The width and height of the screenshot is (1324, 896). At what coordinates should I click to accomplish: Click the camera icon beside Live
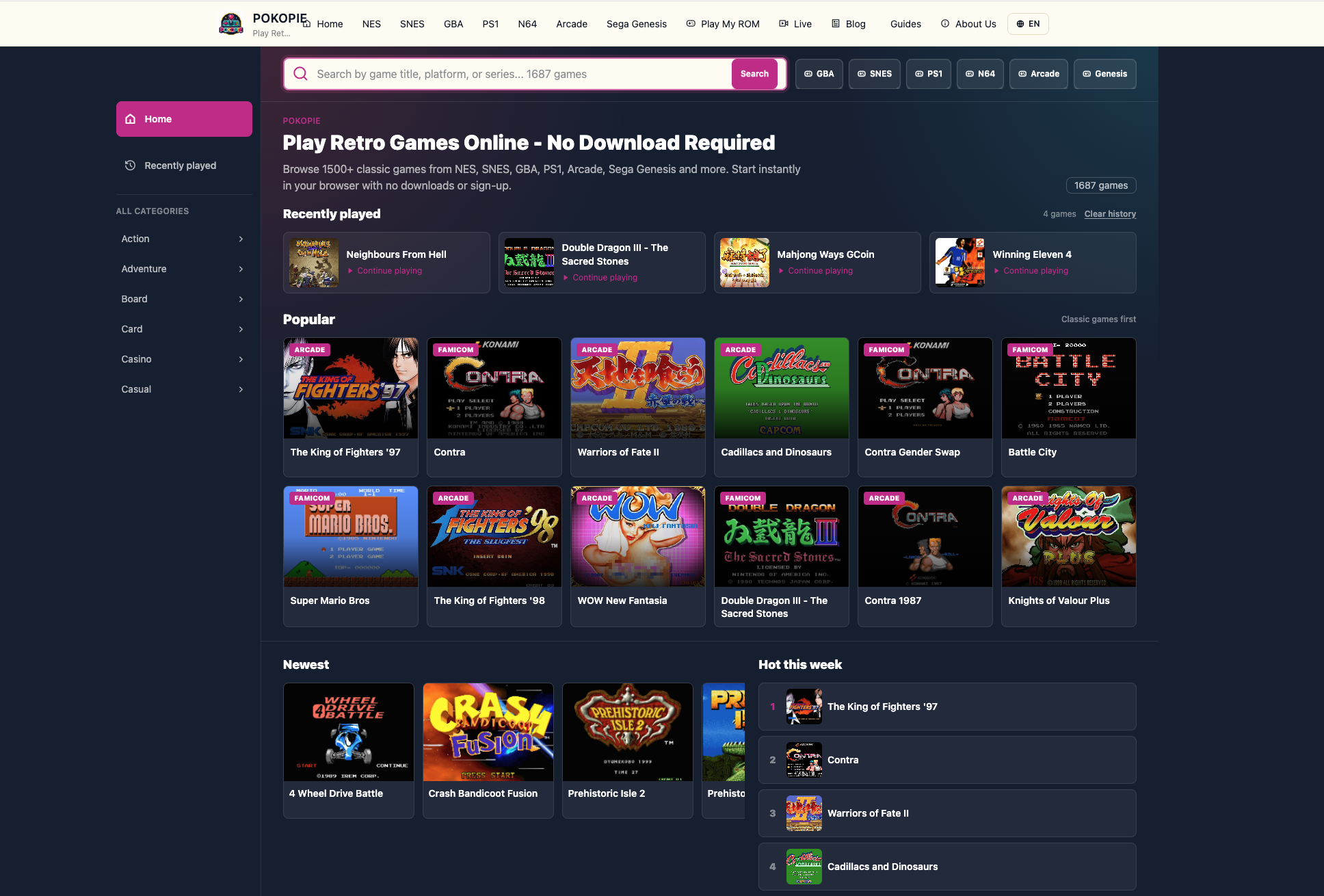click(784, 23)
